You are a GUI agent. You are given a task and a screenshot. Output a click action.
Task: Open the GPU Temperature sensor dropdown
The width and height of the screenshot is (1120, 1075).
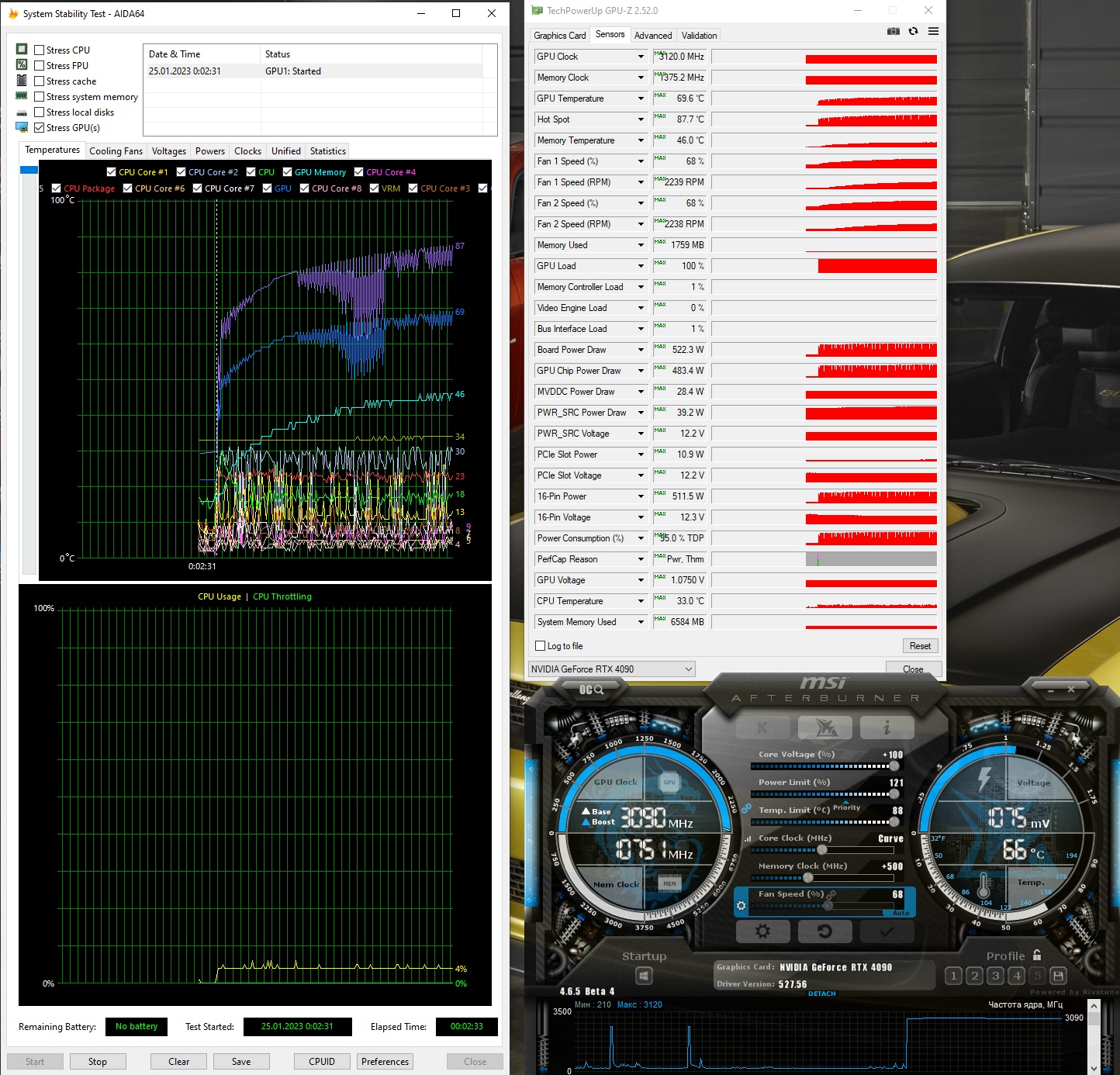click(641, 99)
